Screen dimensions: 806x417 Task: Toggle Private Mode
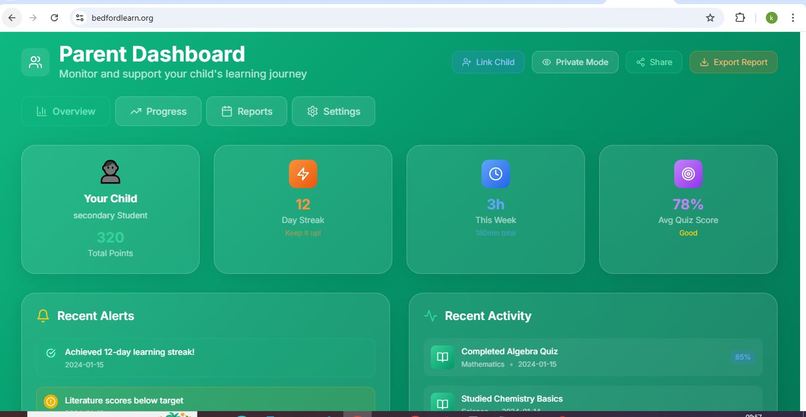(575, 62)
